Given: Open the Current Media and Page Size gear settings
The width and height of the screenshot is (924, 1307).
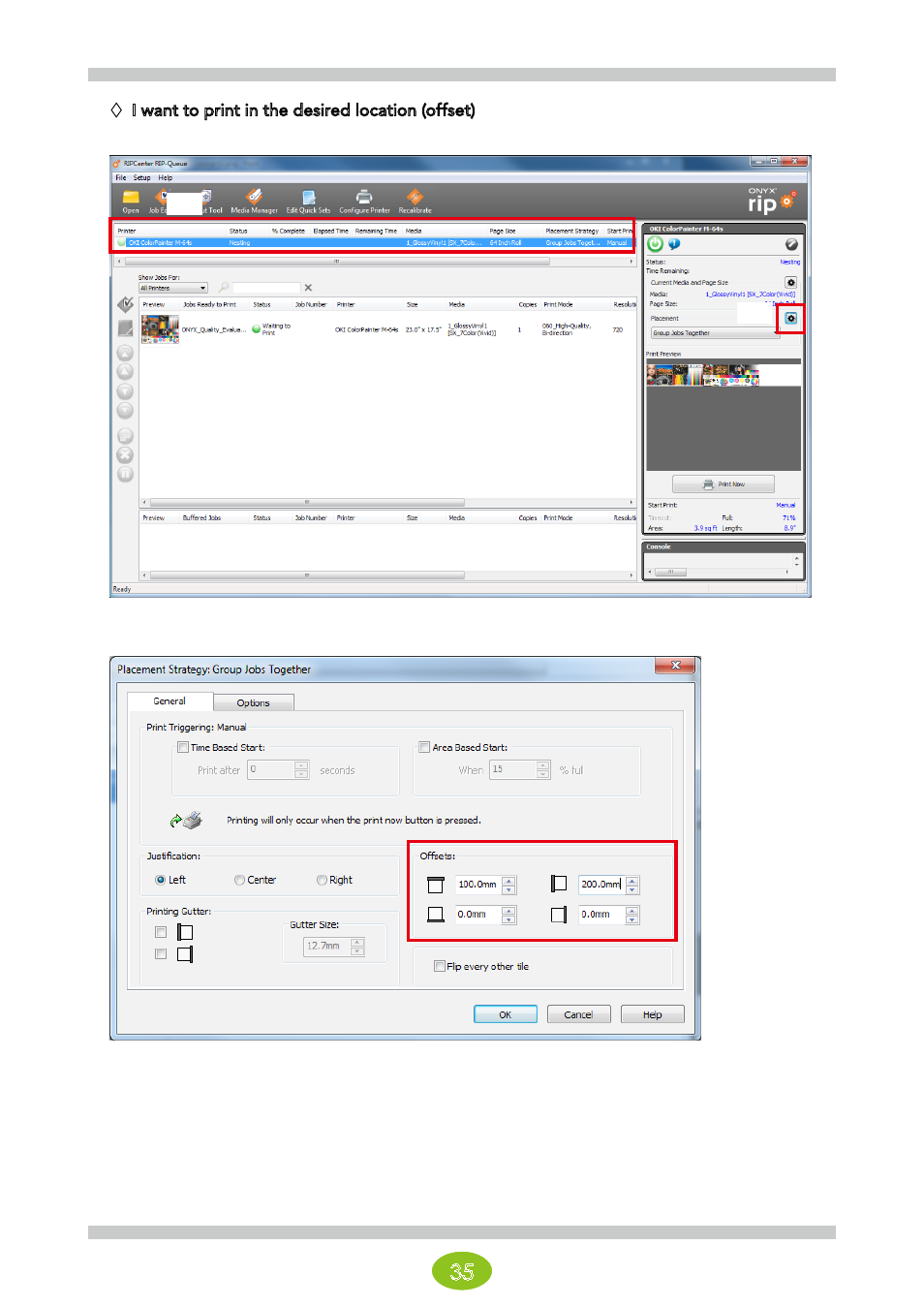Looking at the screenshot, I should click(790, 282).
